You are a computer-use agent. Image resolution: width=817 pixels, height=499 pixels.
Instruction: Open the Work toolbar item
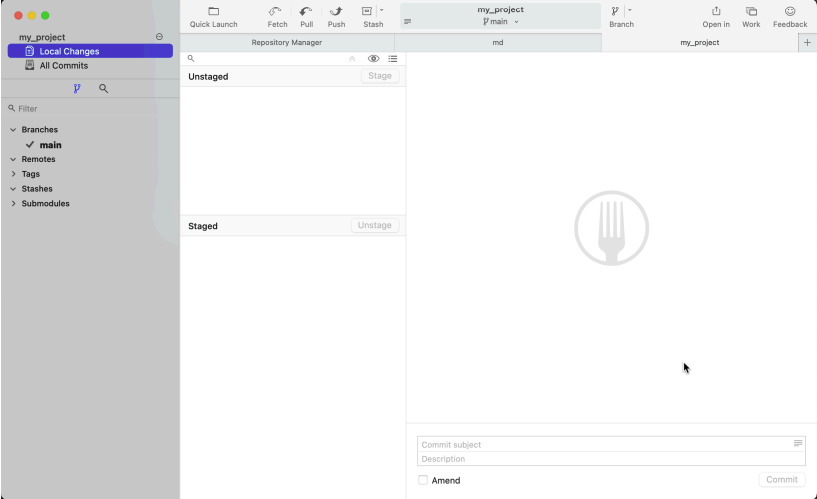coord(751,17)
